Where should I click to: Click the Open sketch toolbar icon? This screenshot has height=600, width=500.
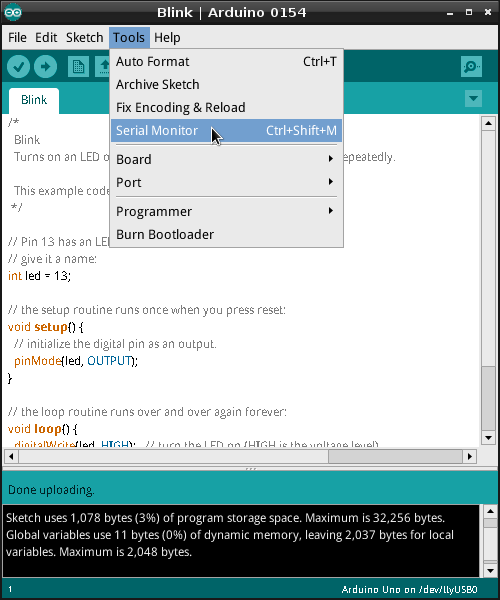click(x=103, y=67)
